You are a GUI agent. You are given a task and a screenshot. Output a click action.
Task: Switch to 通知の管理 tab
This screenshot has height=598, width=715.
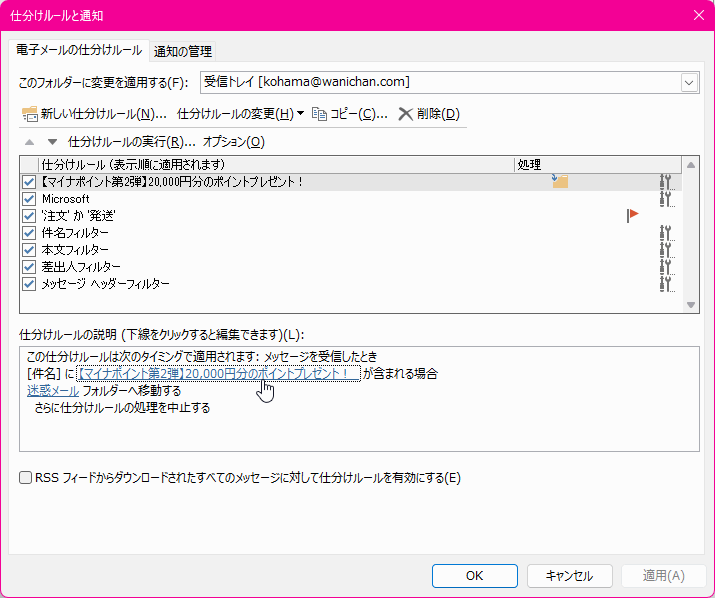click(x=183, y=52)
